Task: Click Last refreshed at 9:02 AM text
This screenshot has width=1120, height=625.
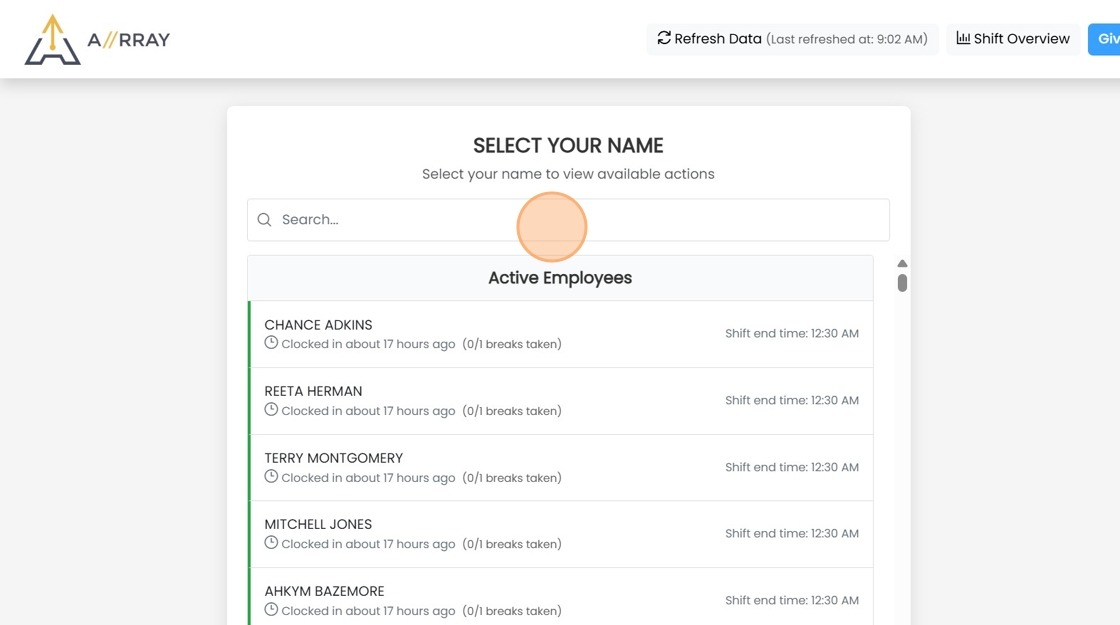Action: pyautogui.click(x=846, y=39)
